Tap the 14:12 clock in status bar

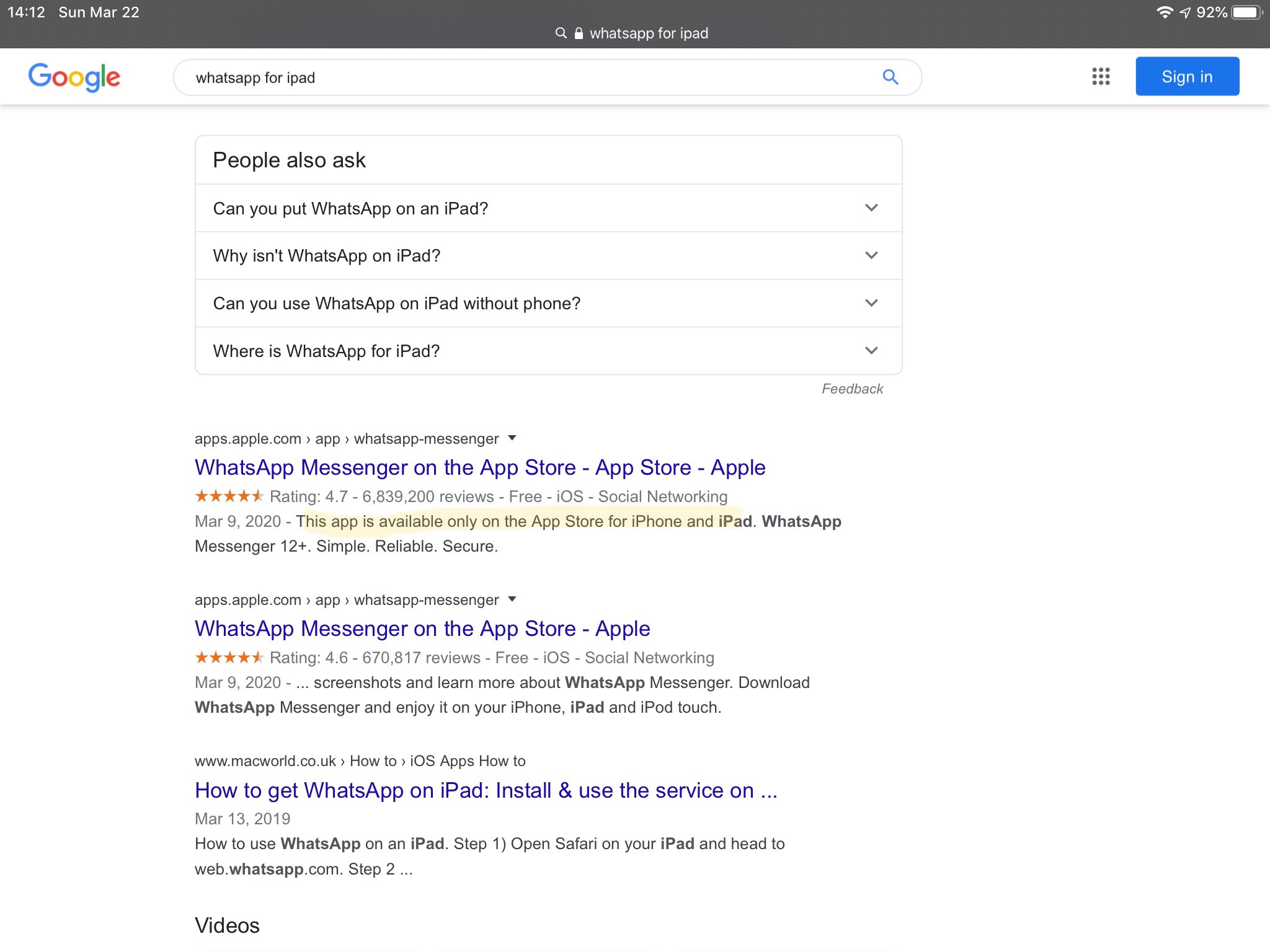point(26,12)
